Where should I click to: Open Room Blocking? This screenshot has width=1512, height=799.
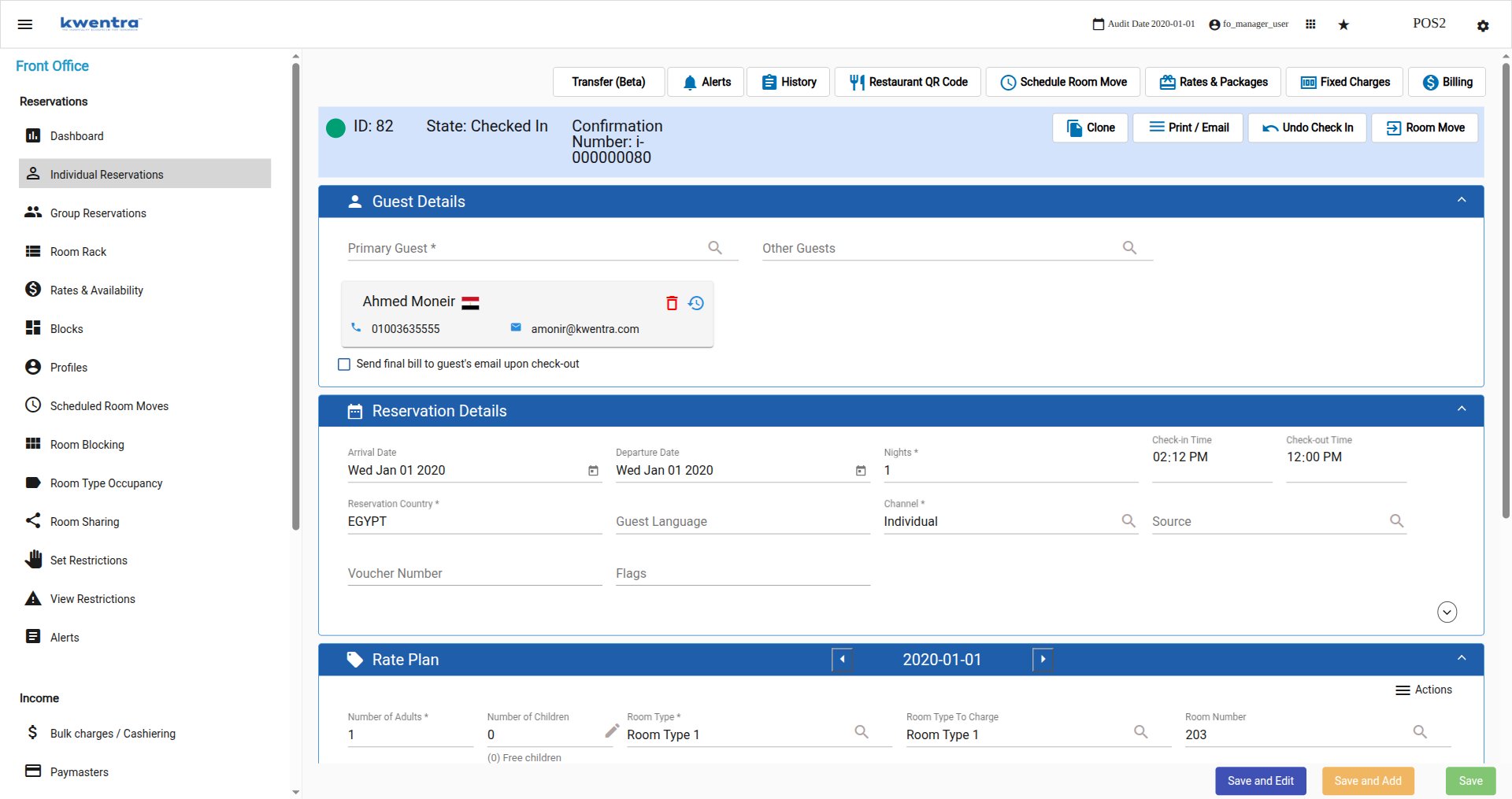click(x=145, y=444)
